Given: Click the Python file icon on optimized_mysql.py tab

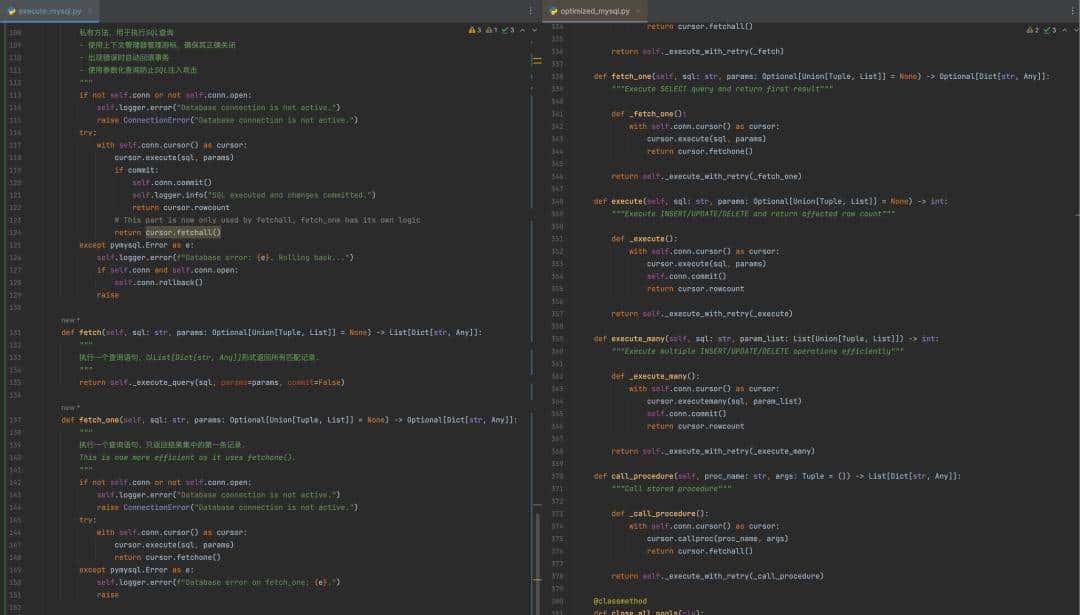Looking at the screenshot, I should (x=553, y=11).
